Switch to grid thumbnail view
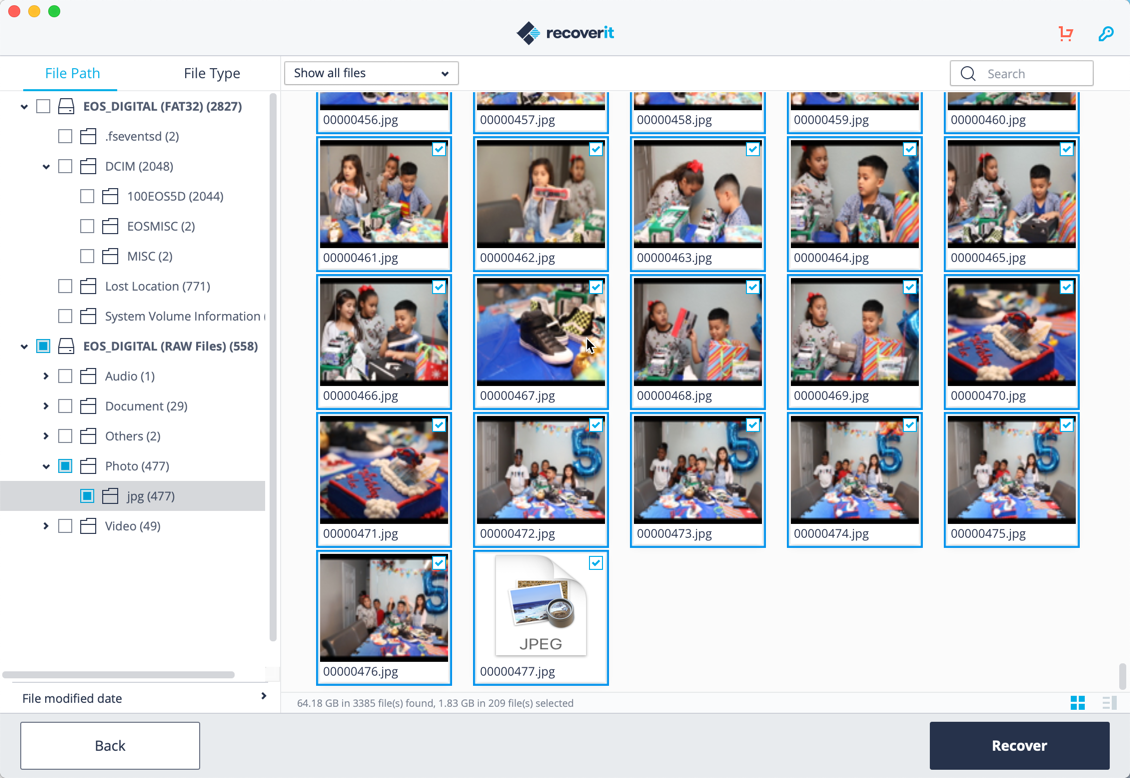This screenshot has height=778, width=1130. coord(1077,703)
